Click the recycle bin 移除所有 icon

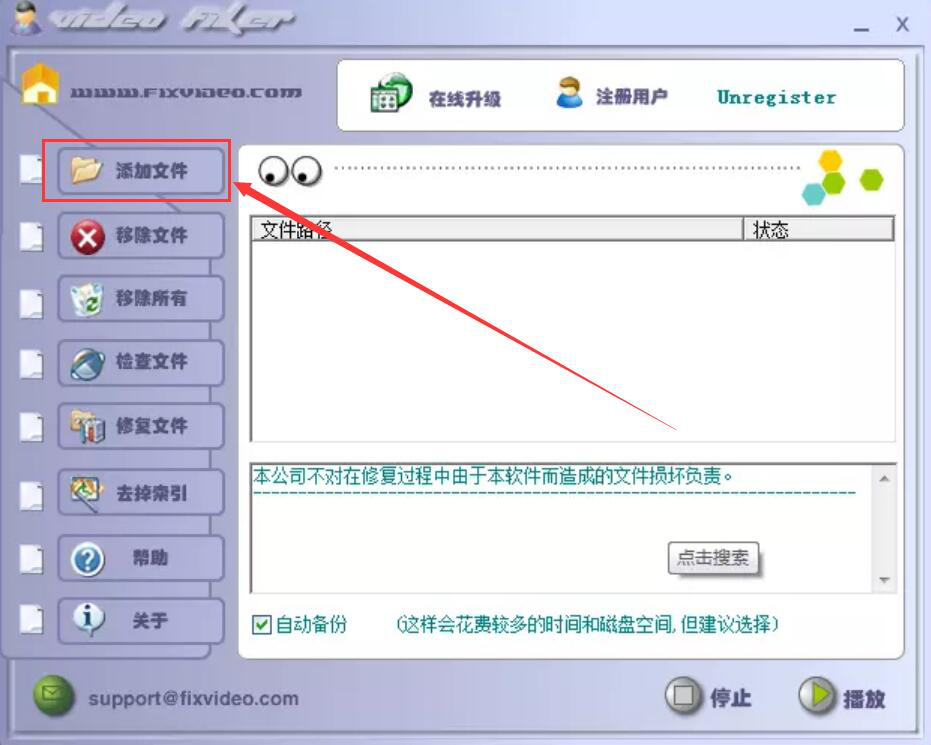[87, 299]
